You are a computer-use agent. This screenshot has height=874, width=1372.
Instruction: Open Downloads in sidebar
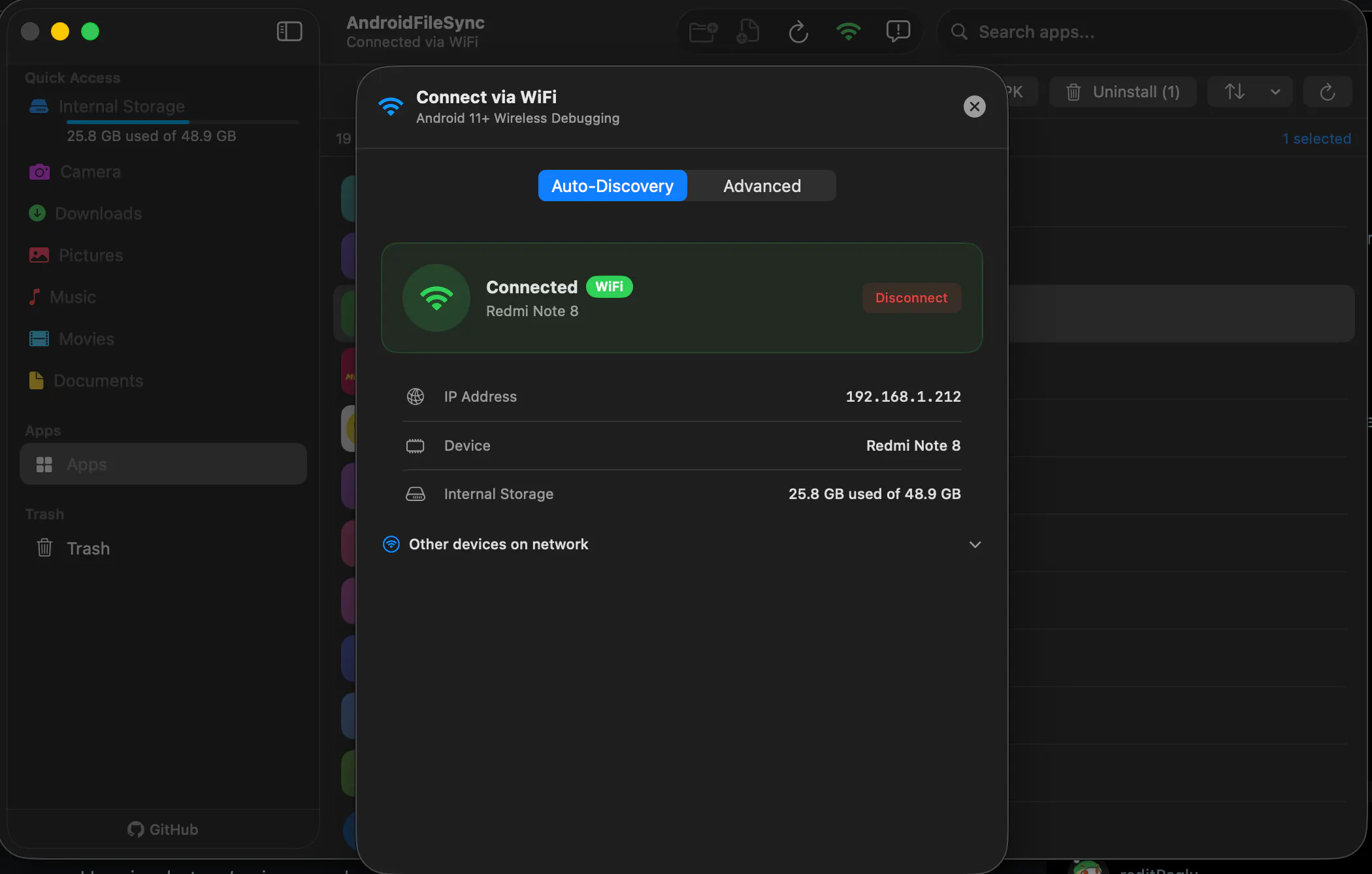(x=98, y=214)
